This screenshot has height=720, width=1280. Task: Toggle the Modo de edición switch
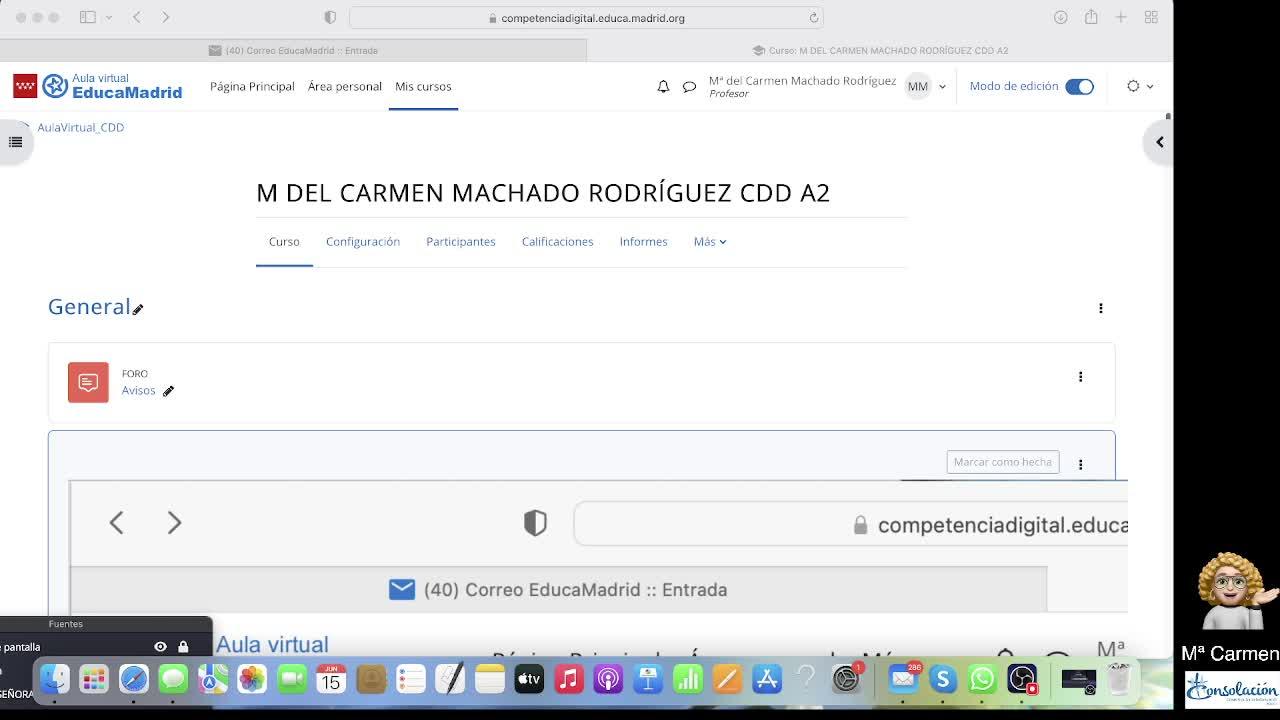point(1079,87)
